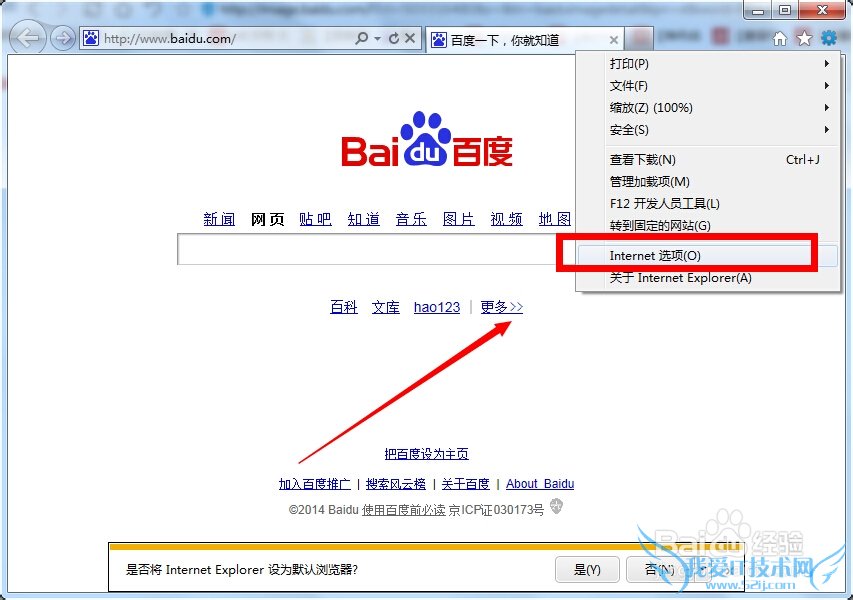Image resolution: width=853 pixels, height=600 pixels.
Task: Open the 地图 link
Action: tap(554, 219)
